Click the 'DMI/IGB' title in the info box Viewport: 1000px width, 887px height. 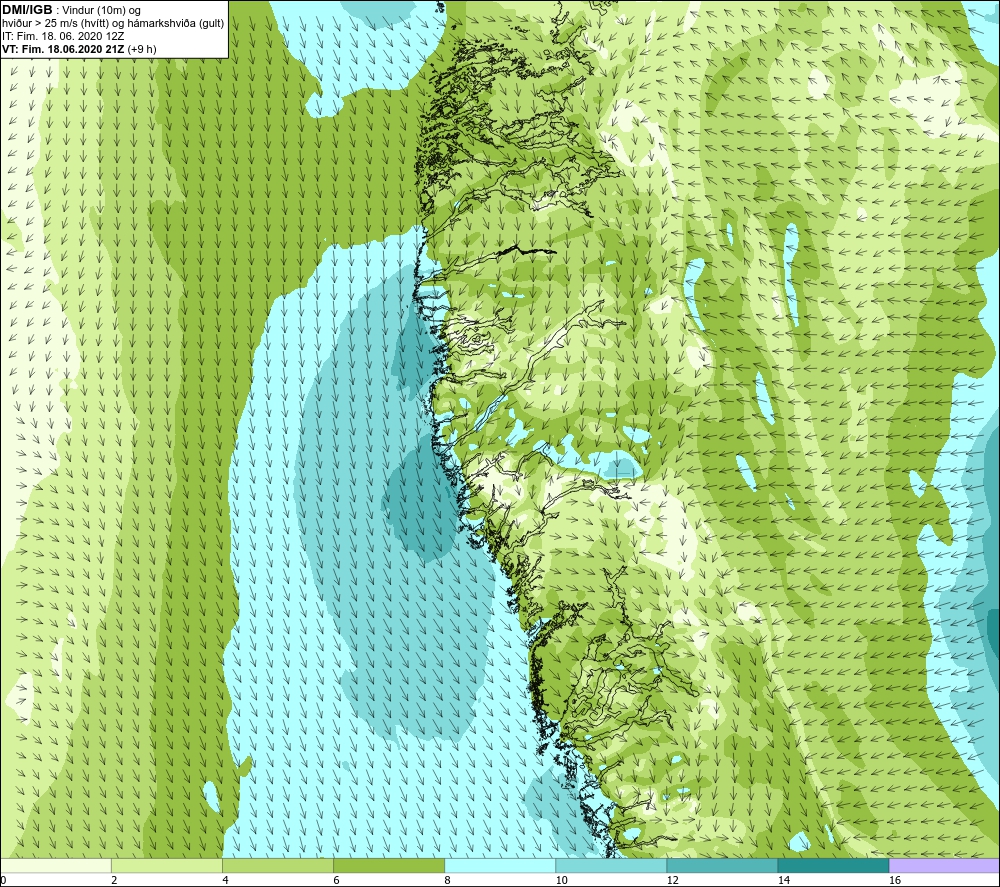tap(27, 10)
